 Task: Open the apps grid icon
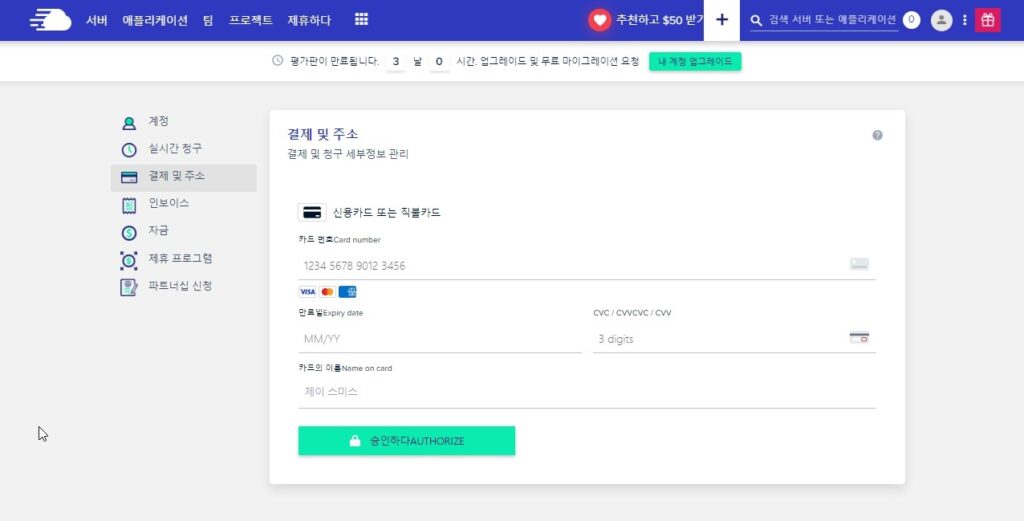[361, 20]
